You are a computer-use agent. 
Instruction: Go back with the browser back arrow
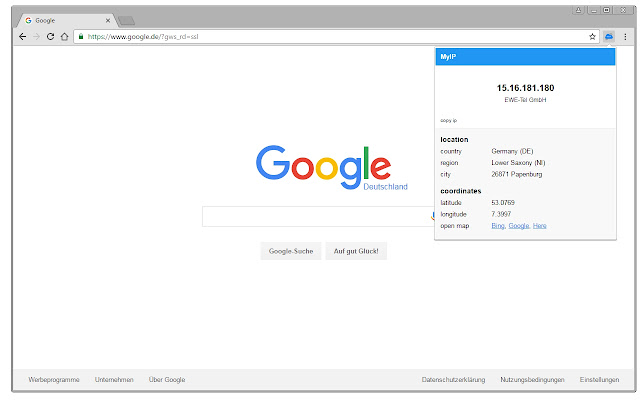coord(22,37)
